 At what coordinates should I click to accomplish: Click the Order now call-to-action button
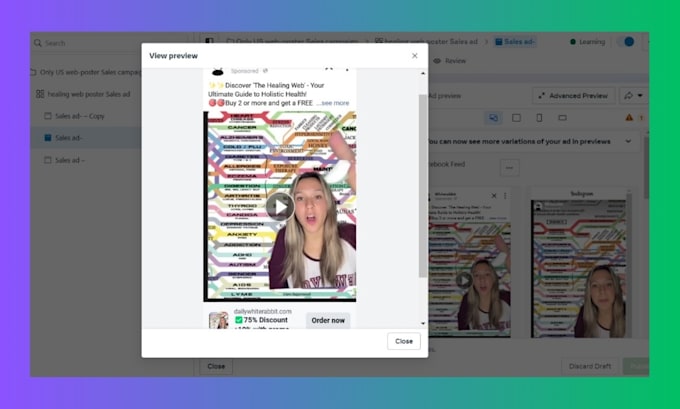[328, 321]
